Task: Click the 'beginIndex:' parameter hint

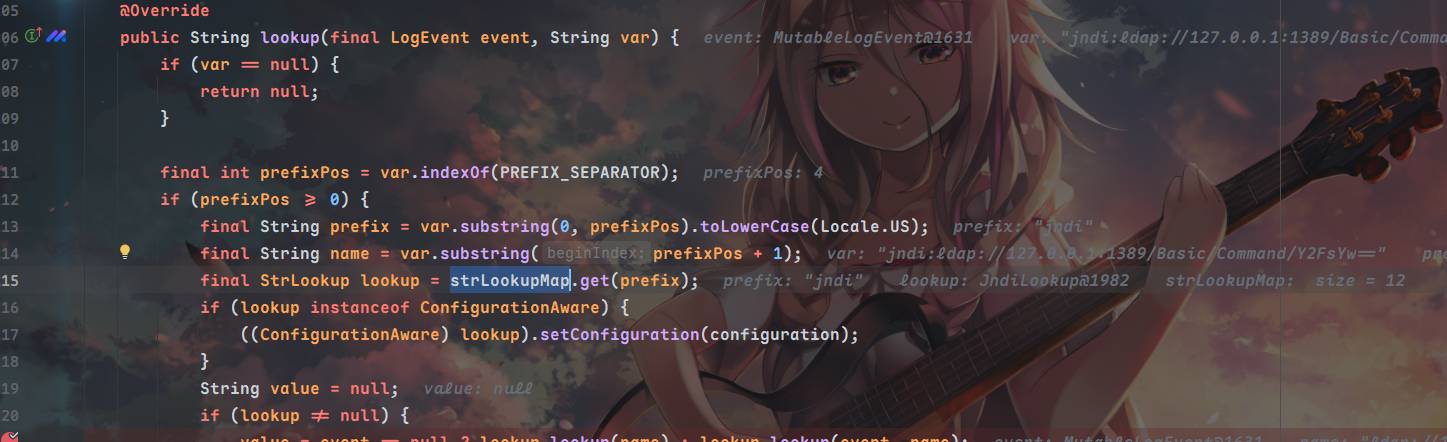Action: (x=597, y=254)
